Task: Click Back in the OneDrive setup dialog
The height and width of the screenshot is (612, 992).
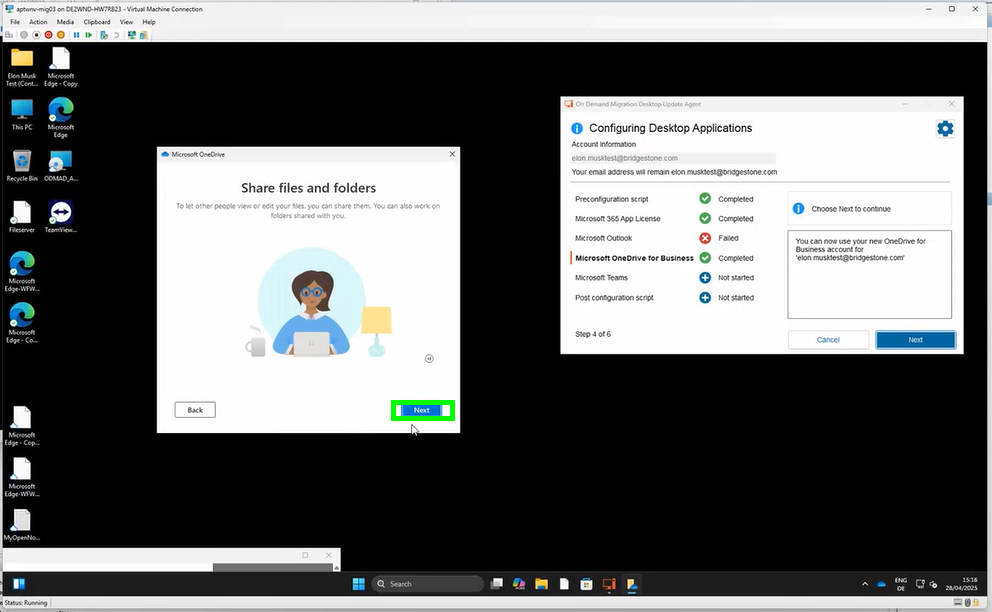Action: coord(195,410)
